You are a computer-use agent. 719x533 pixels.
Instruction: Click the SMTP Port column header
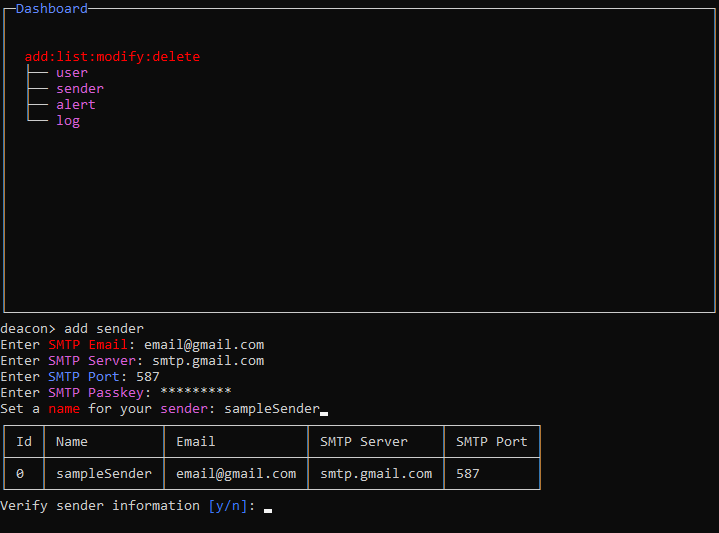click(x=492, y=441)
